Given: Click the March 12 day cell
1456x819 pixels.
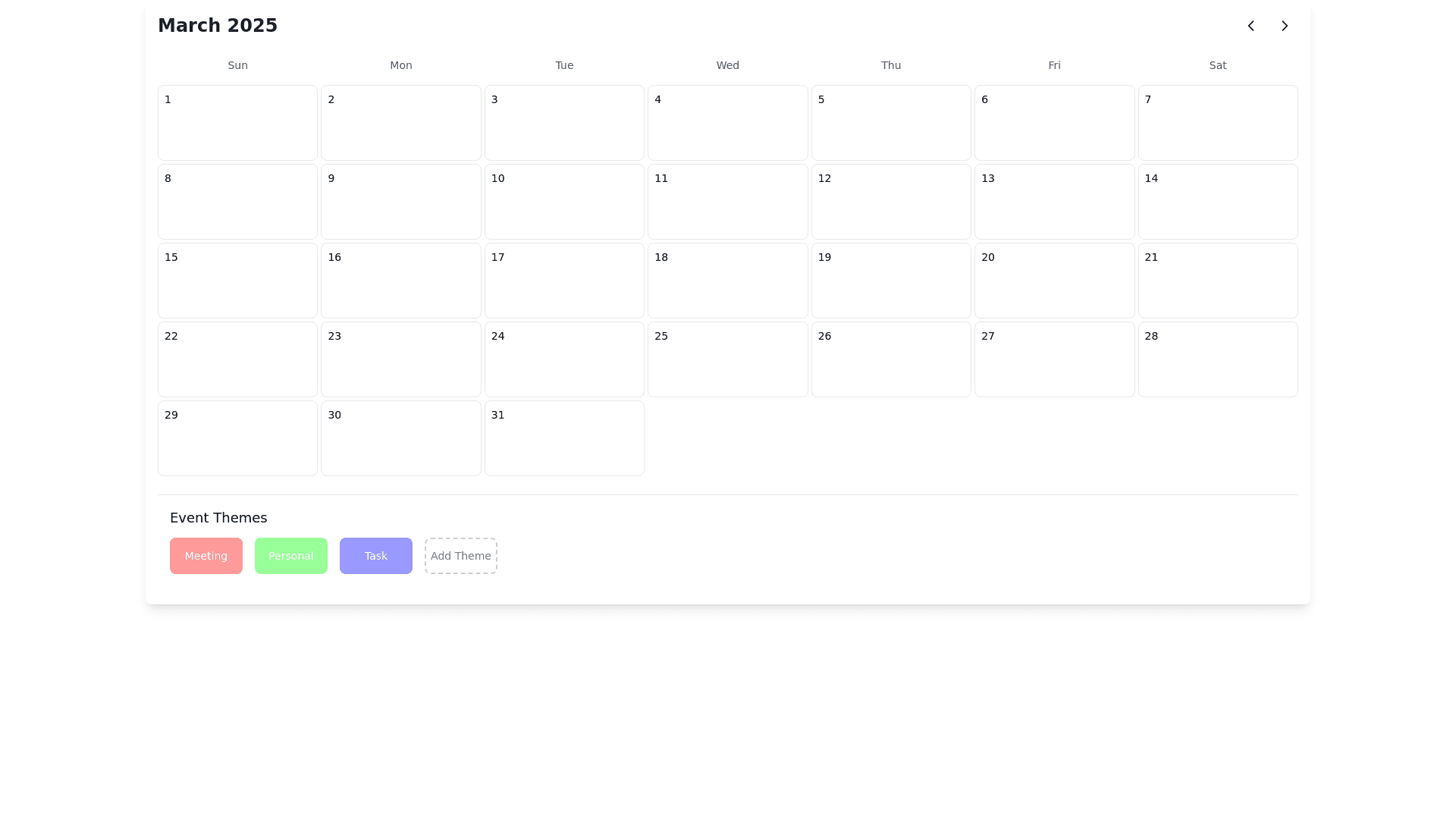Looking at the screenshot, I should (890, 202).
